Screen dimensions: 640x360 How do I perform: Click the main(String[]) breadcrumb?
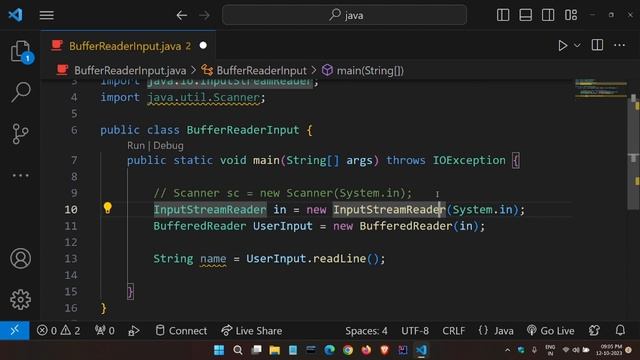tap(370, 71)
